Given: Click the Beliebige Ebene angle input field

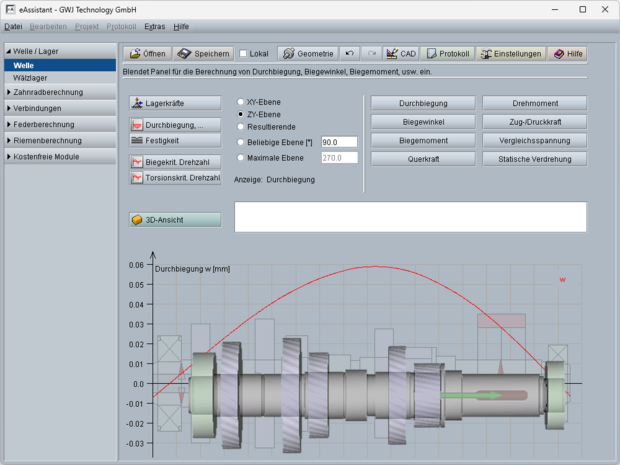Looking at the screenshot, I should click(x=339, y=142).
